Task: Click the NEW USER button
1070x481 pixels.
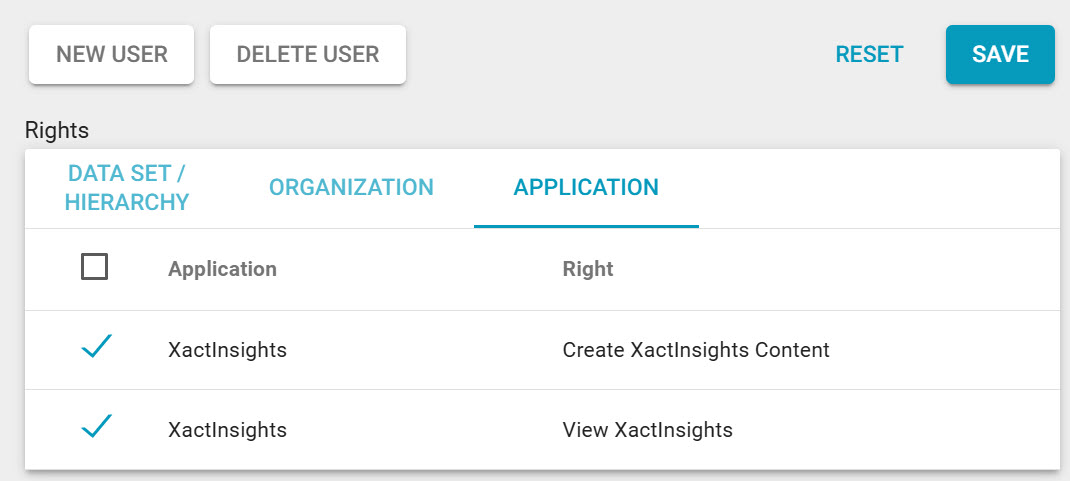Action: [x=112, y=54]
